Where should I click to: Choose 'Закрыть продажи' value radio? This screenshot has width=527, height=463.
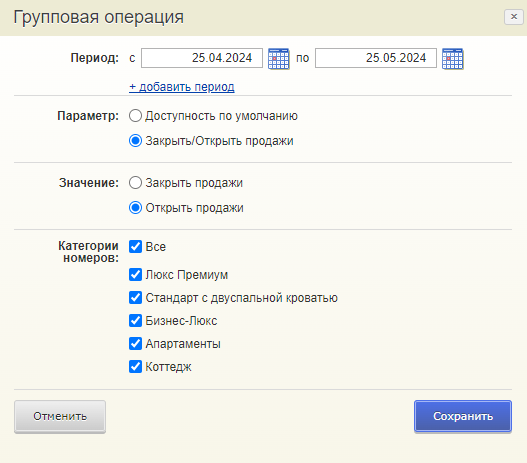(x=135, y=183)
